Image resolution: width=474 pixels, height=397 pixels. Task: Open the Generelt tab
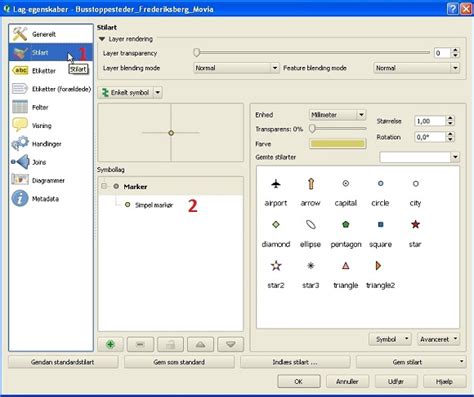pos(51,34)
